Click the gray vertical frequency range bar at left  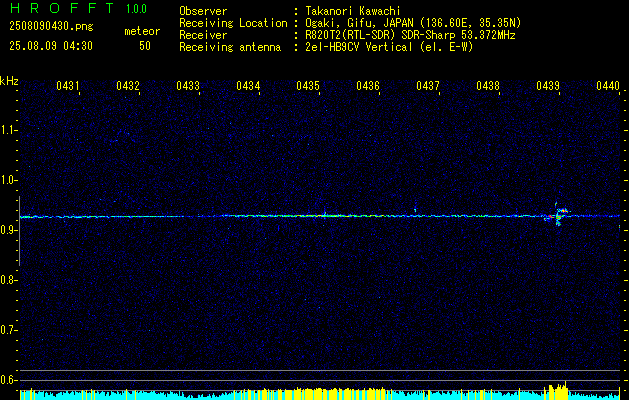19,231
